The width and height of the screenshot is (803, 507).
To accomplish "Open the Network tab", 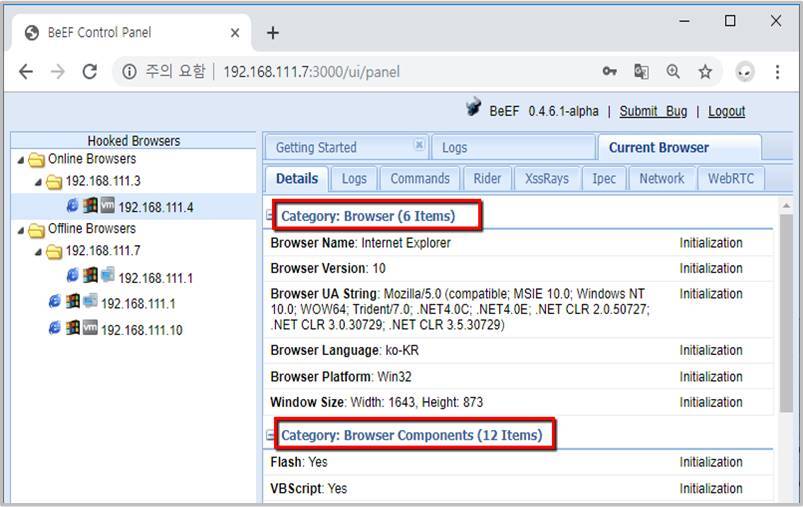I will click(662, 179).
